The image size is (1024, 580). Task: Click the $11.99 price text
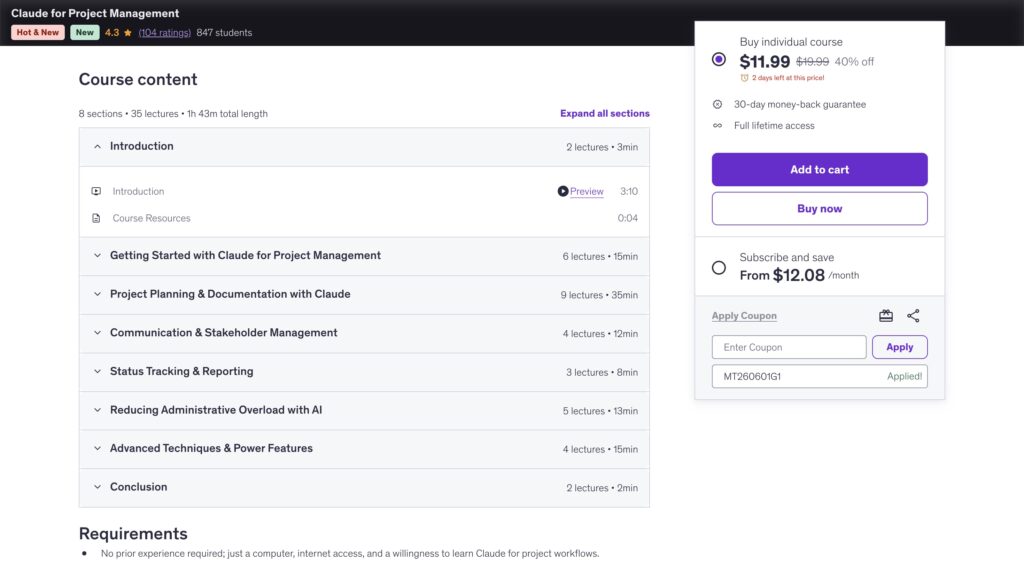pos(765,61)
